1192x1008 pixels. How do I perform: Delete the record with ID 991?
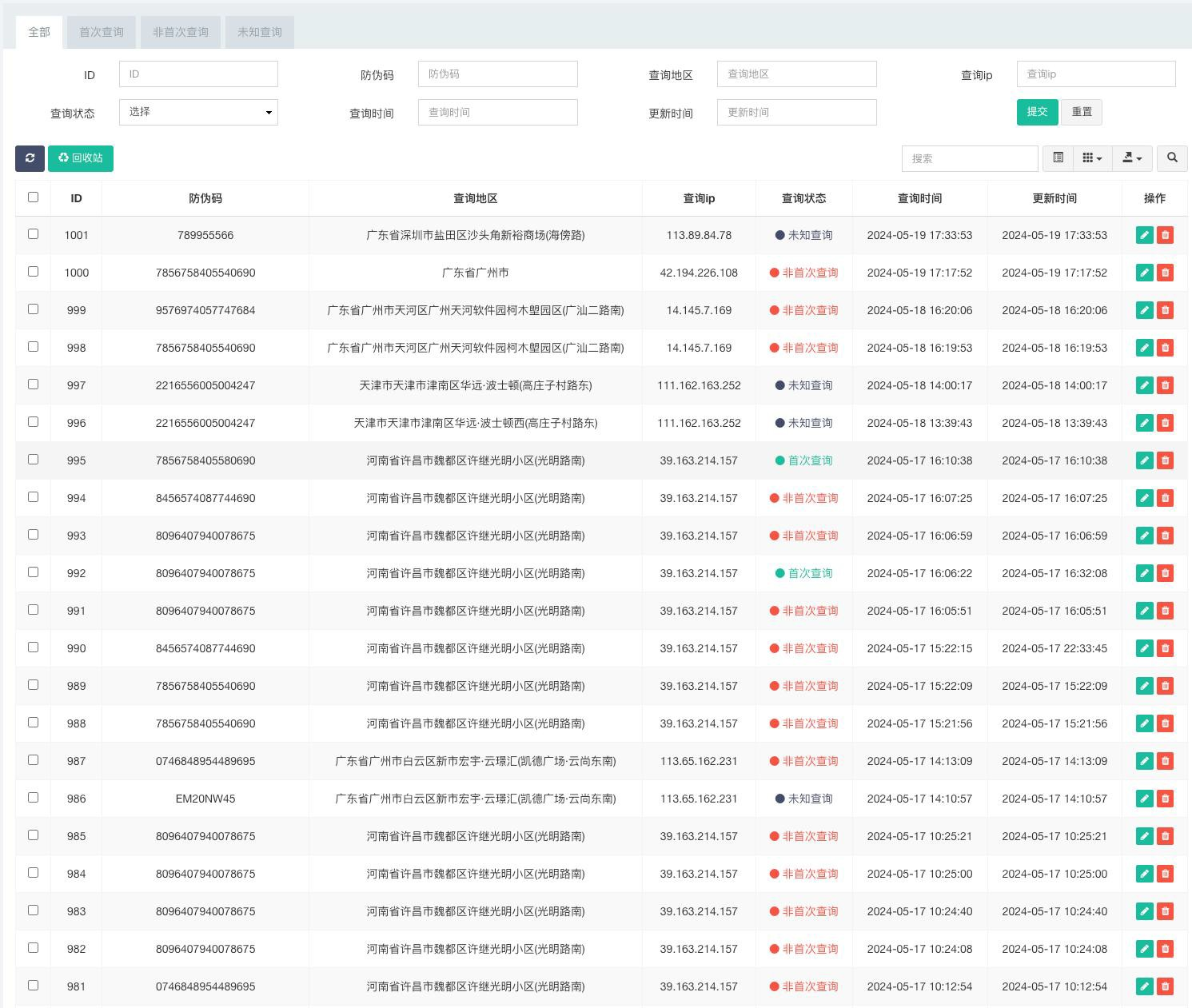point(1165,611)
